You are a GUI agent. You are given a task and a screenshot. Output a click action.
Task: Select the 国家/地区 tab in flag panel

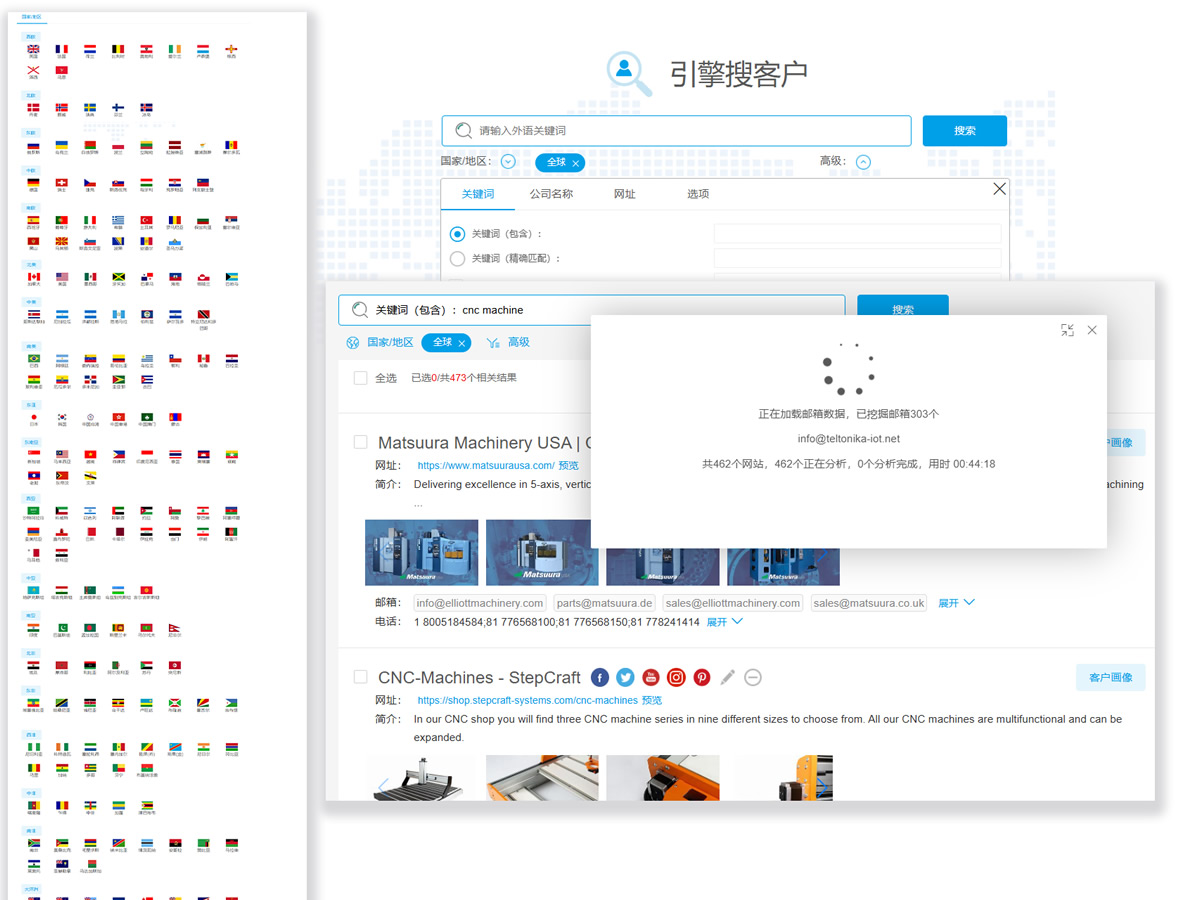click(x=33, y=18)
